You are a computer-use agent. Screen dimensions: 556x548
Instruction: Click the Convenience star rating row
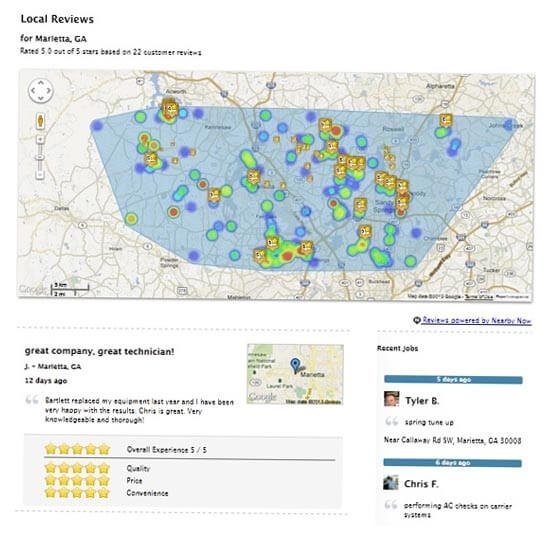coord(77,493)
